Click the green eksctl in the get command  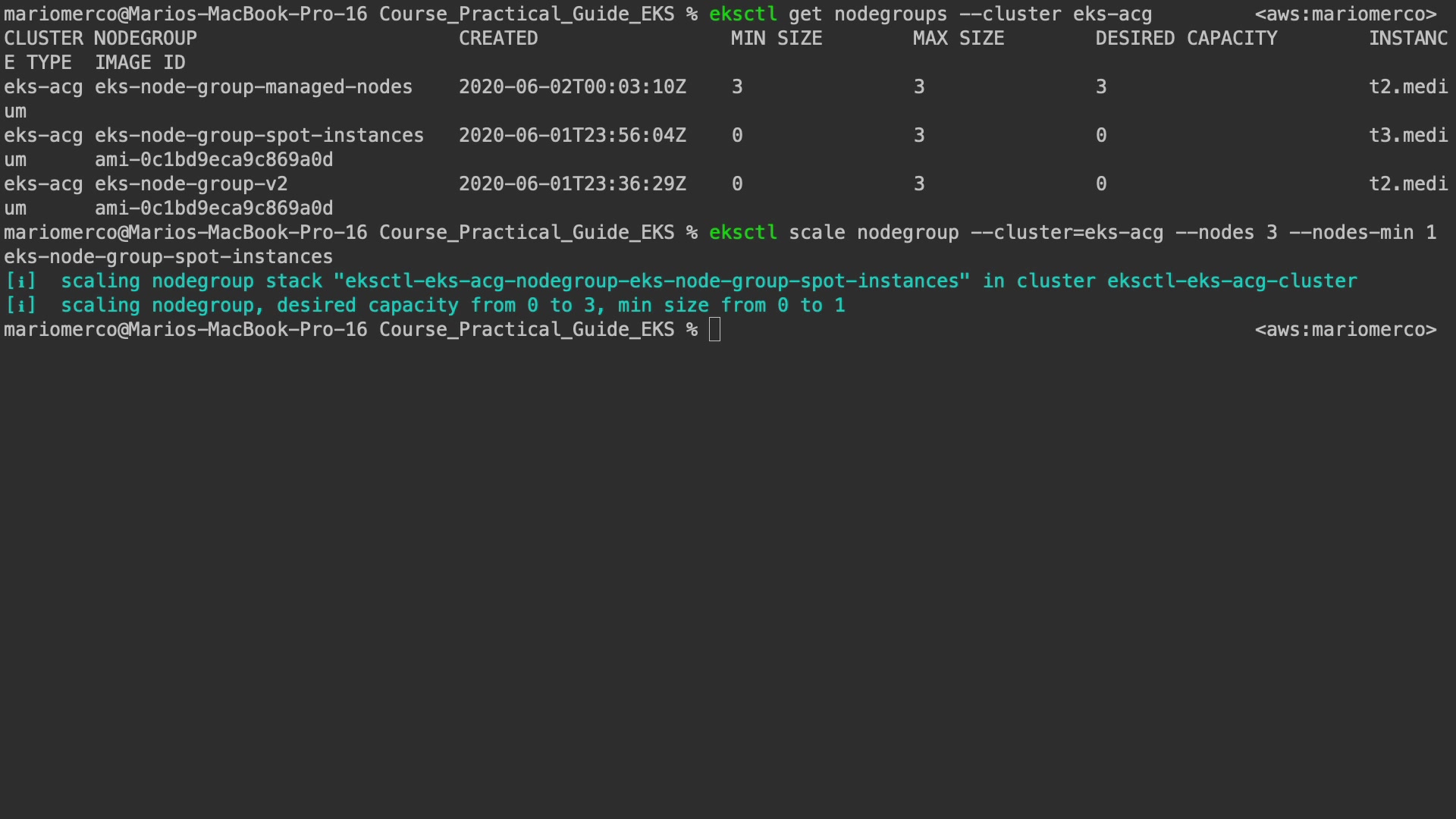pyautogui.click(x=742, y=14)
